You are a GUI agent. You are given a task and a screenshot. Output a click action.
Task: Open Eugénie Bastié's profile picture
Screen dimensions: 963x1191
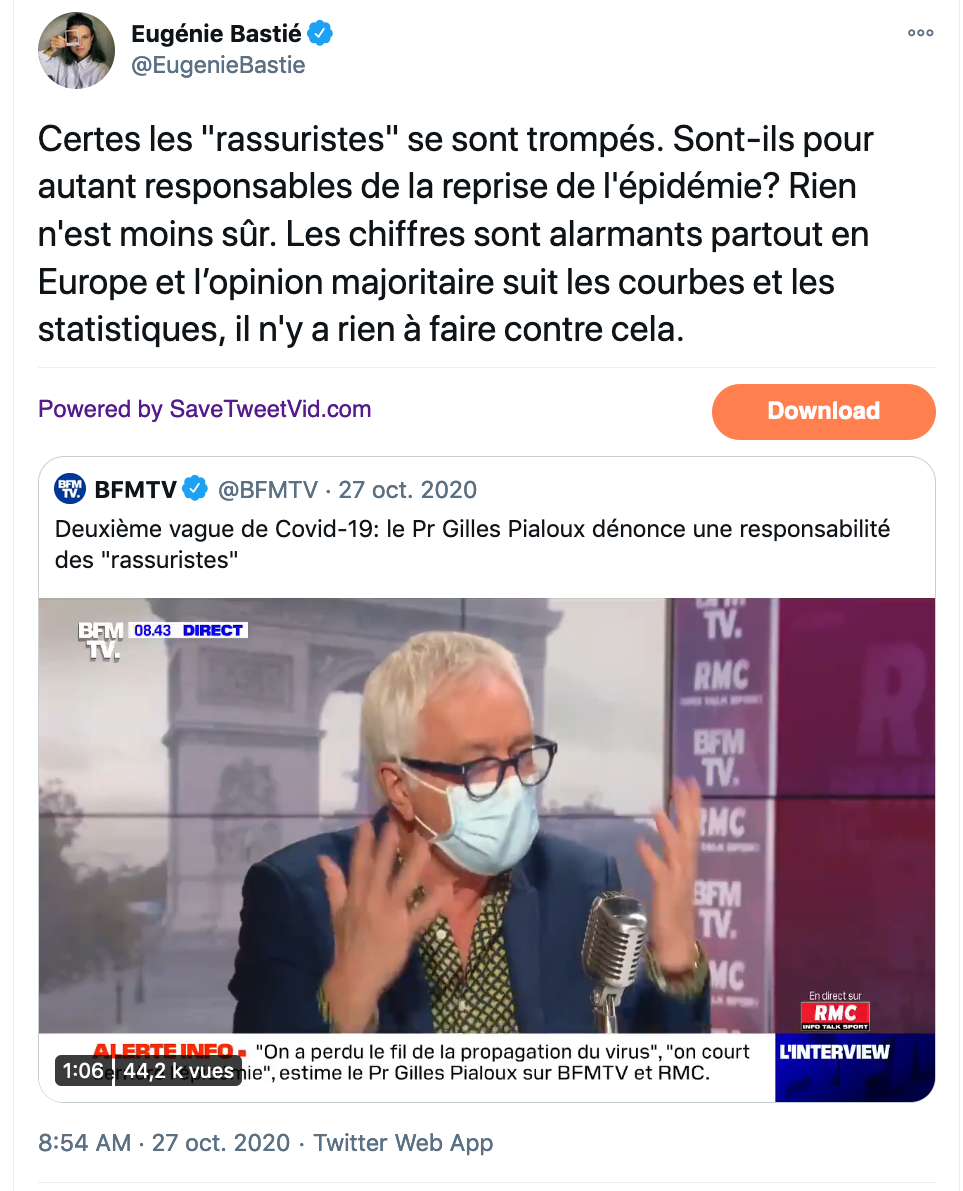[x=76, y=50]
